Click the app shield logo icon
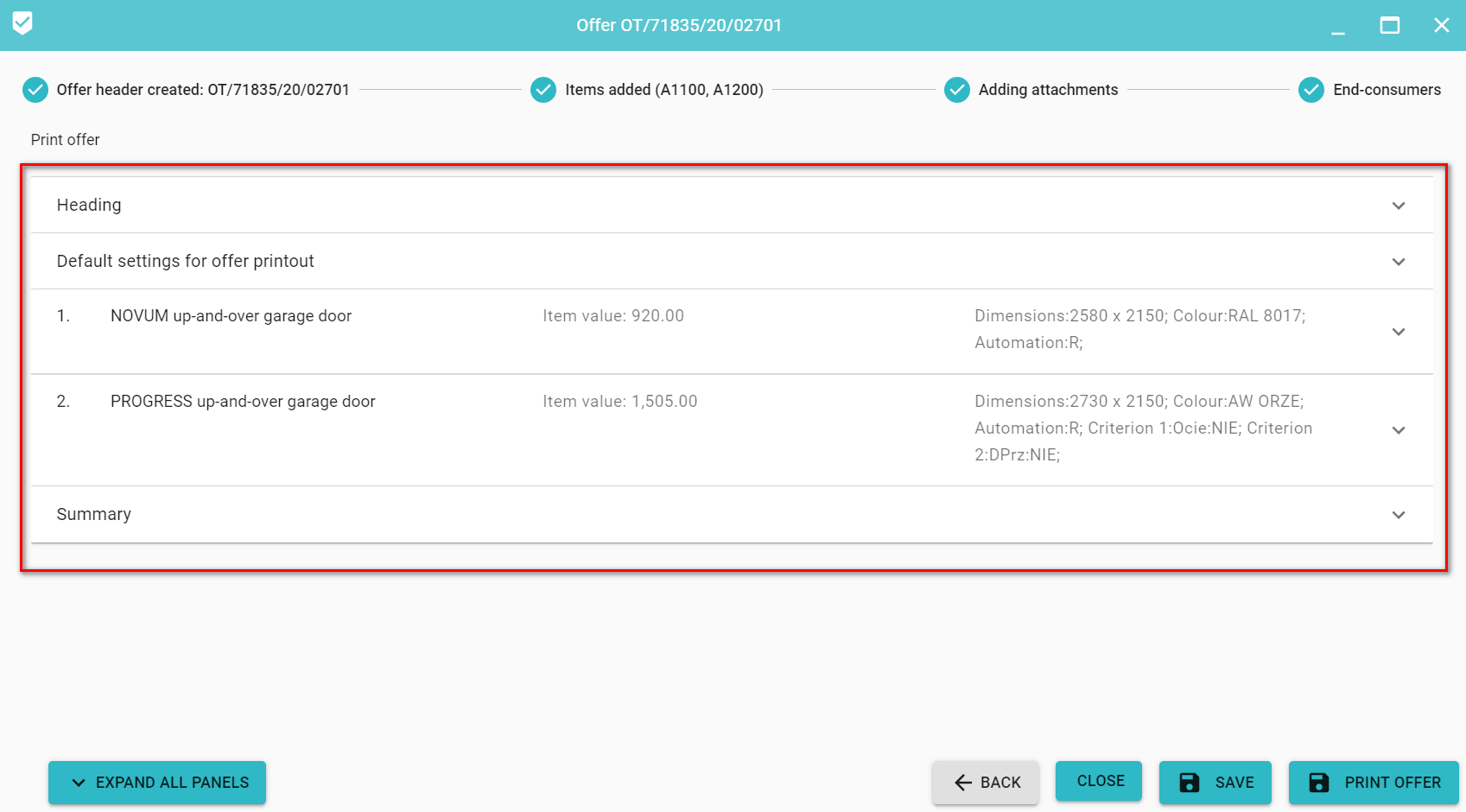Image resolution: width=1466 pixels, height=812 pixels. point(22,23)
